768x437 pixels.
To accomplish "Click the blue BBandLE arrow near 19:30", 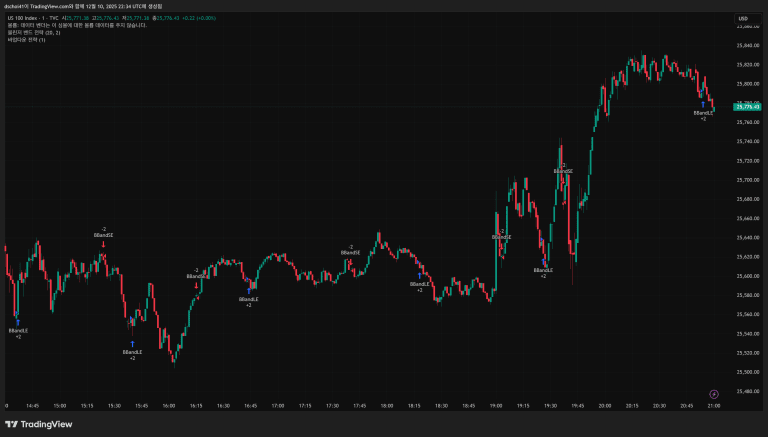I will coord(543,262).
